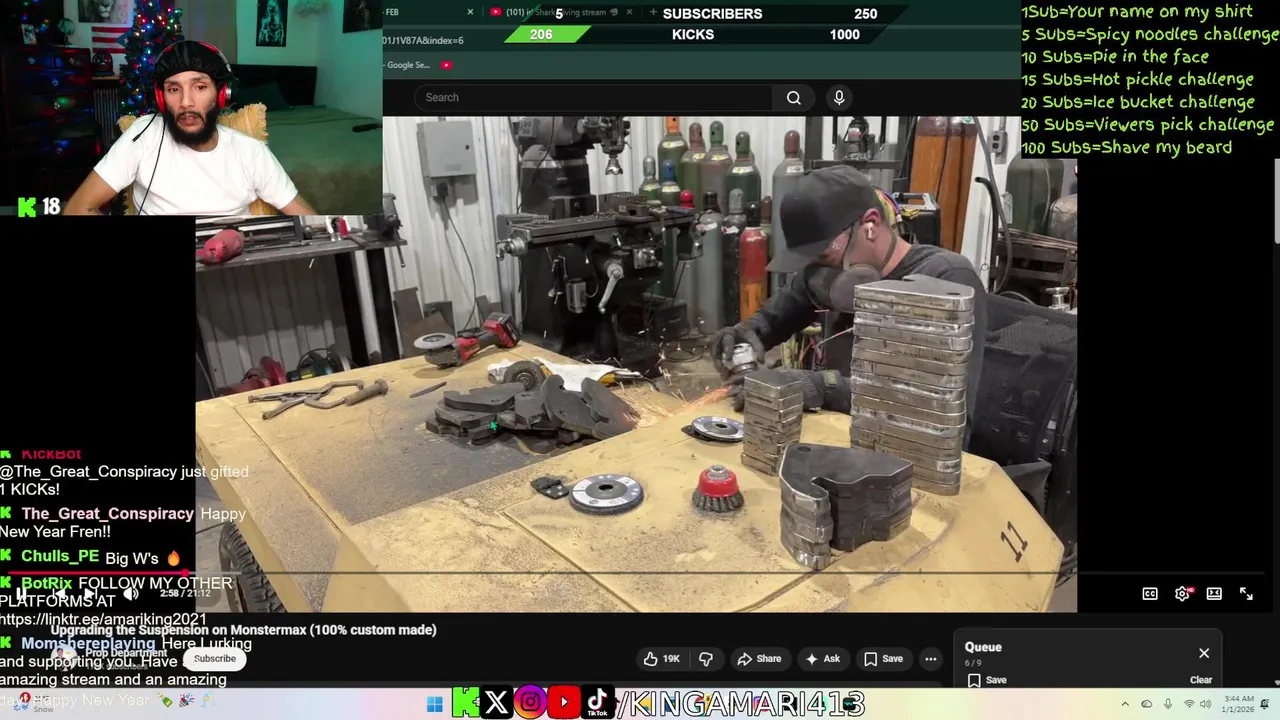The image size is (1280, 720).
Task: Skip to the next video in the player
Action: click(91, 594)
